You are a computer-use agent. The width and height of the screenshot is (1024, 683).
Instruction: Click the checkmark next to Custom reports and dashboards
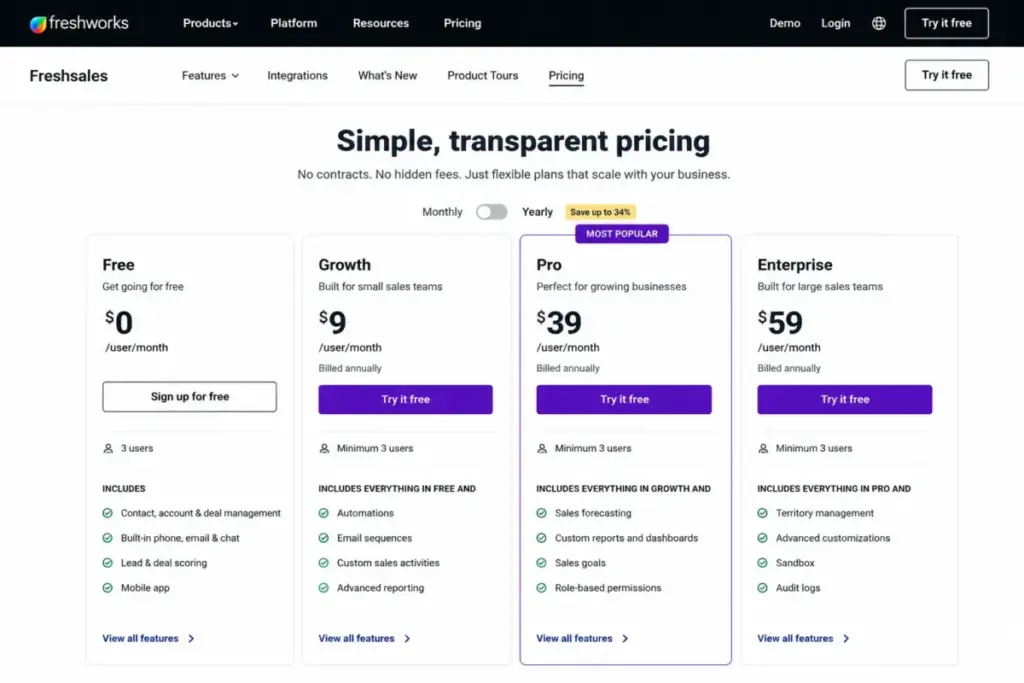click(x=541, y=538)
